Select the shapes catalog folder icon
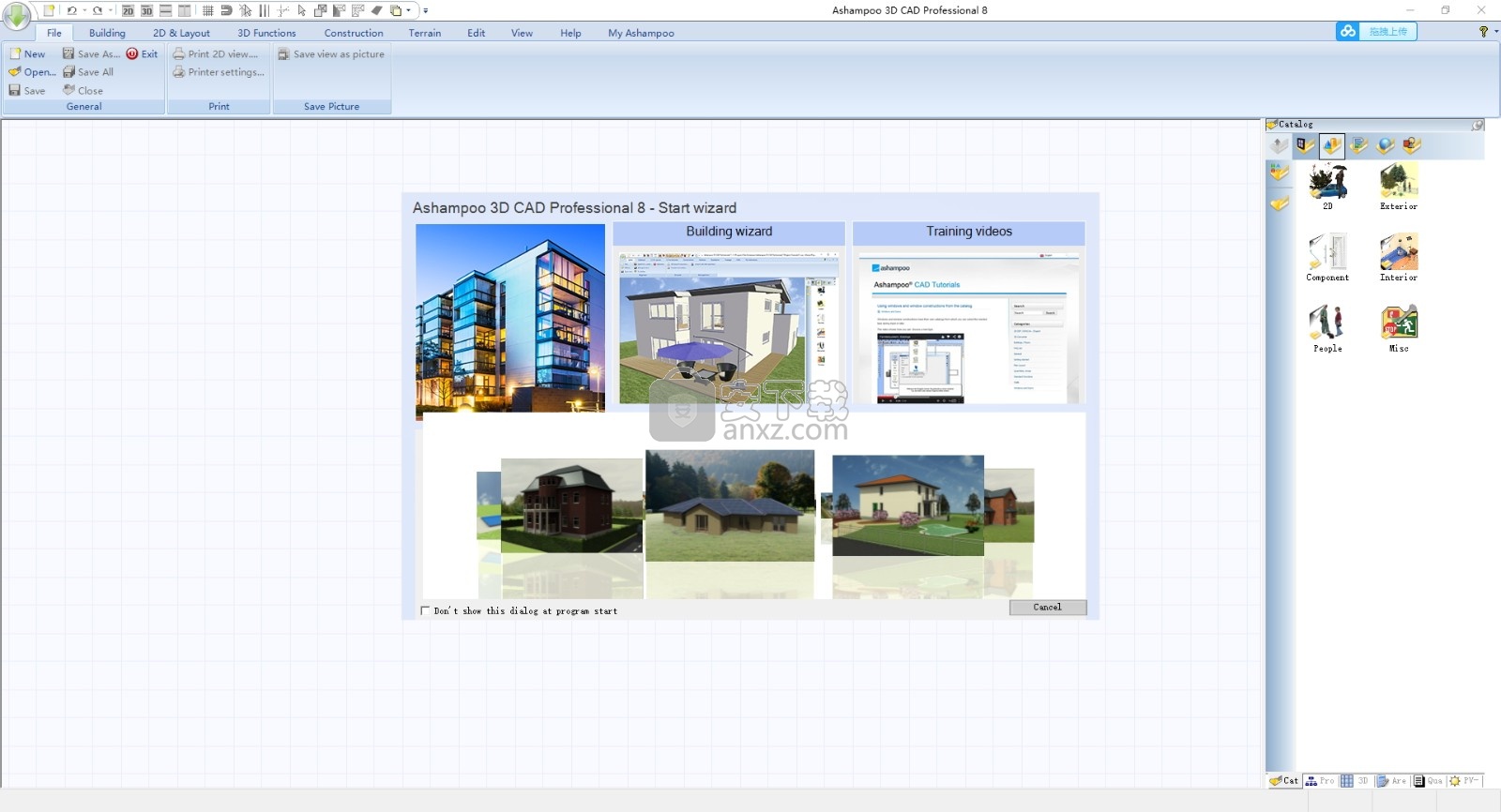Viewport: 1501px width, 812px height. [1412, 145]
